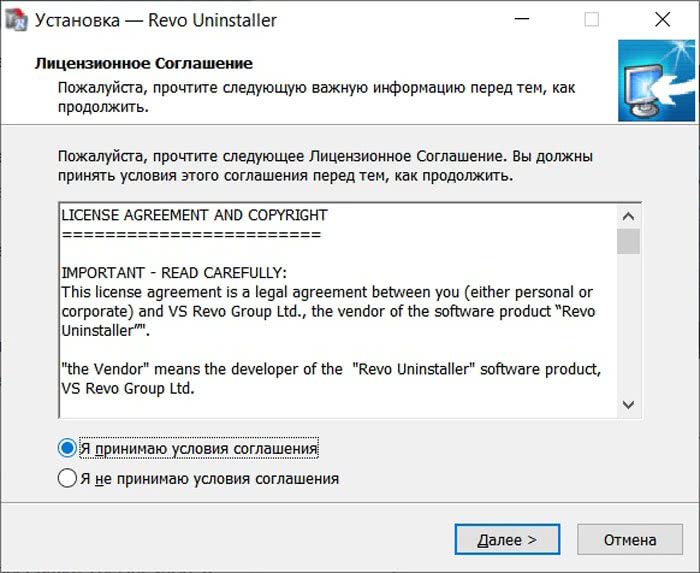Screen dimensions: 700x573
Task: Select "Я принимаю условия соглашения" radio button
Action: (67, 448)
